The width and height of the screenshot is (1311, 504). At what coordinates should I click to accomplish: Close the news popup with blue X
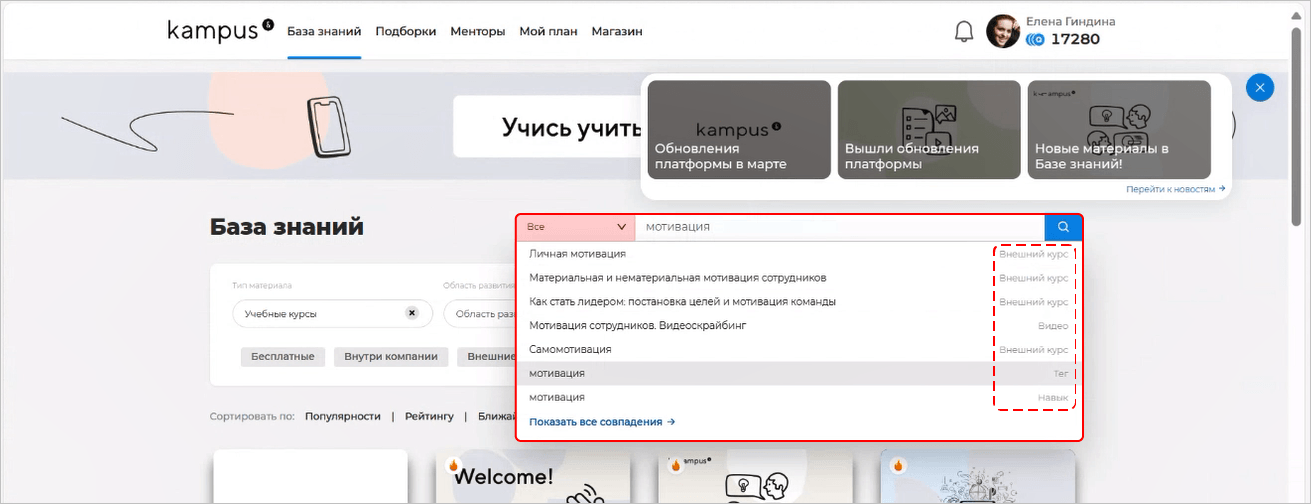(1260, 88)
